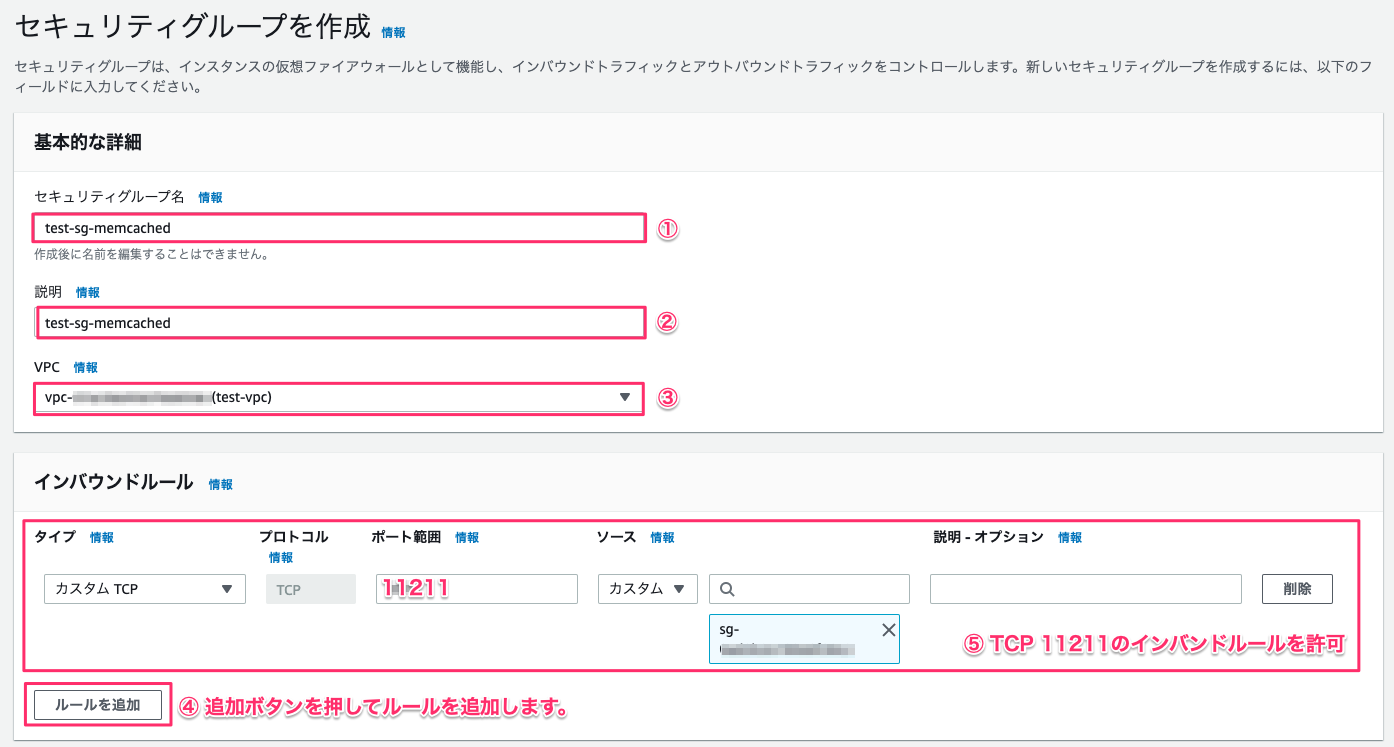Open the 情報 link beside セキュリティグループ名

pos(210,197)
